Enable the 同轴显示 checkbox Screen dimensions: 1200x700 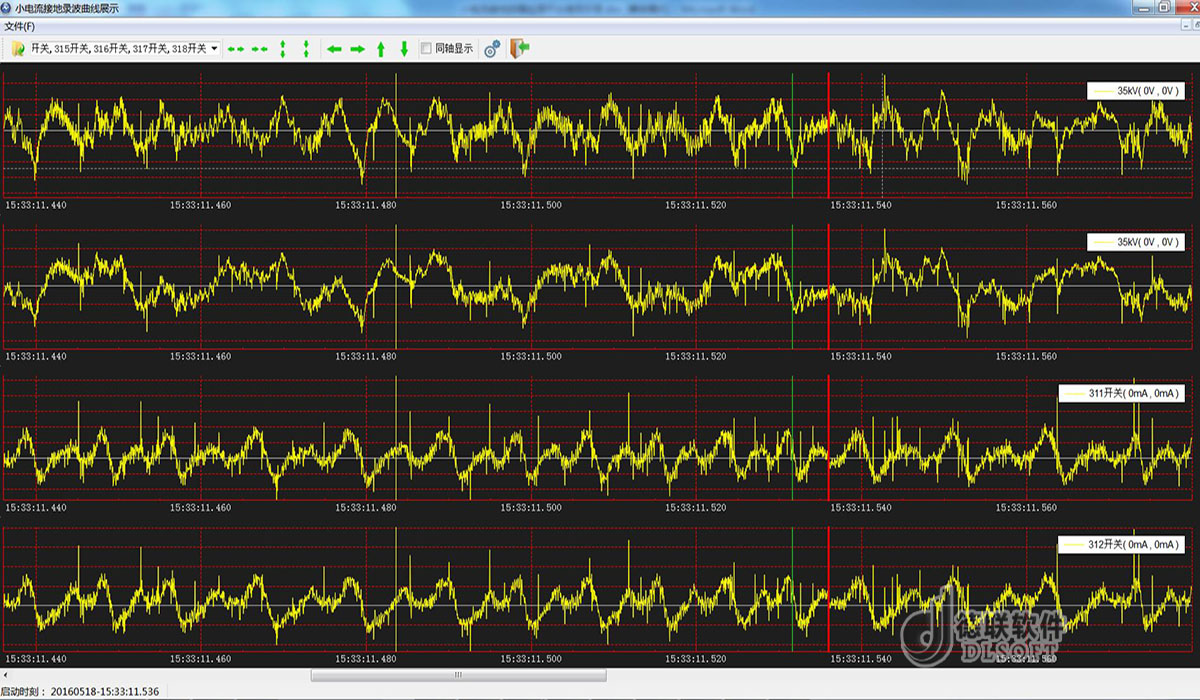coord(427,48)
